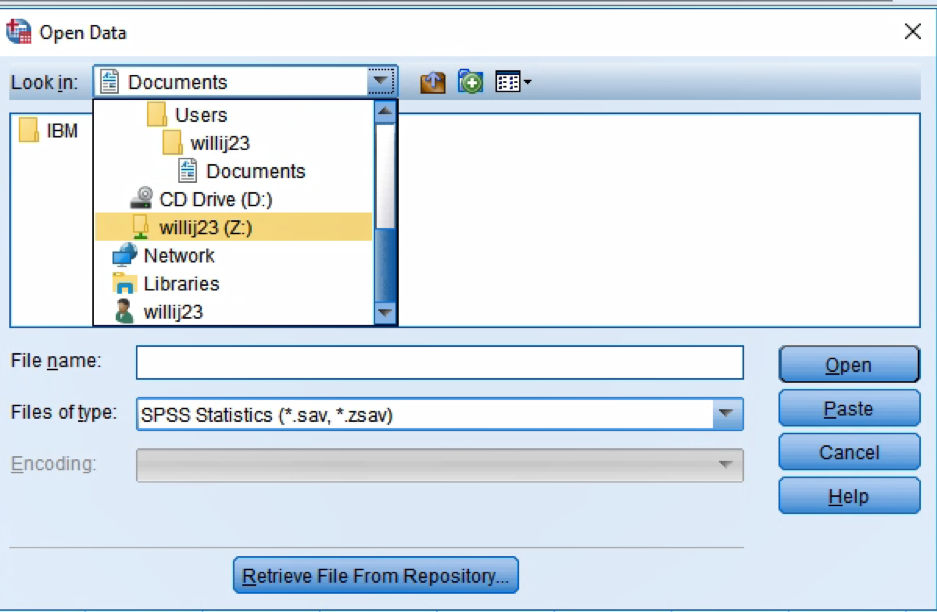Pick the Documents entry under willij23
937x612 pixels.
(255, 171)
